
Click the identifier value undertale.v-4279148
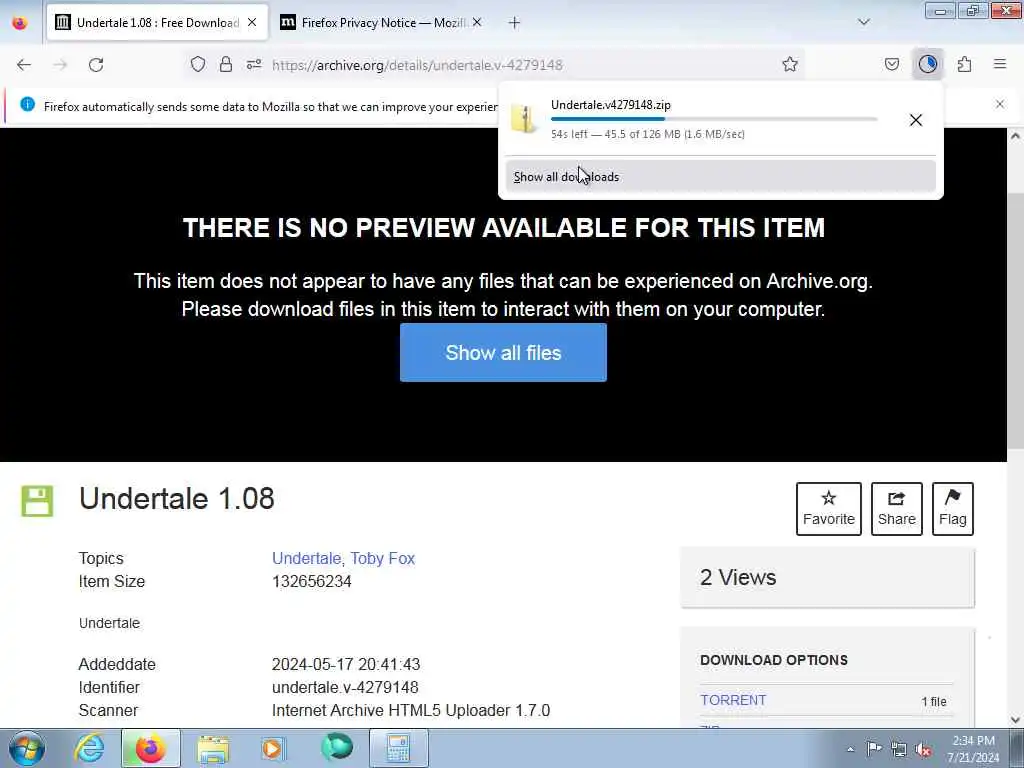point(345,687)
